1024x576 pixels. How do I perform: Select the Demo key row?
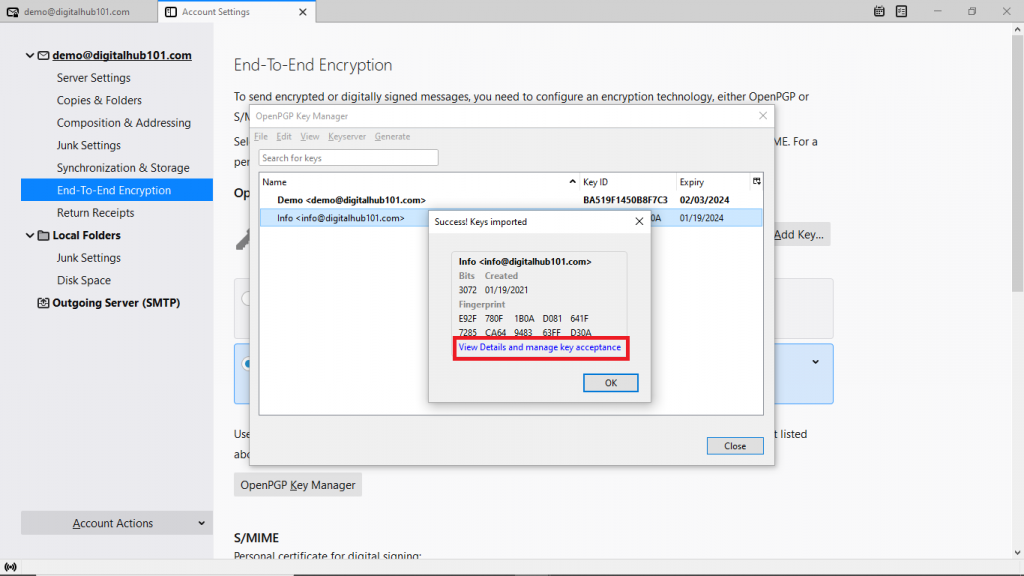pos(511,200)
